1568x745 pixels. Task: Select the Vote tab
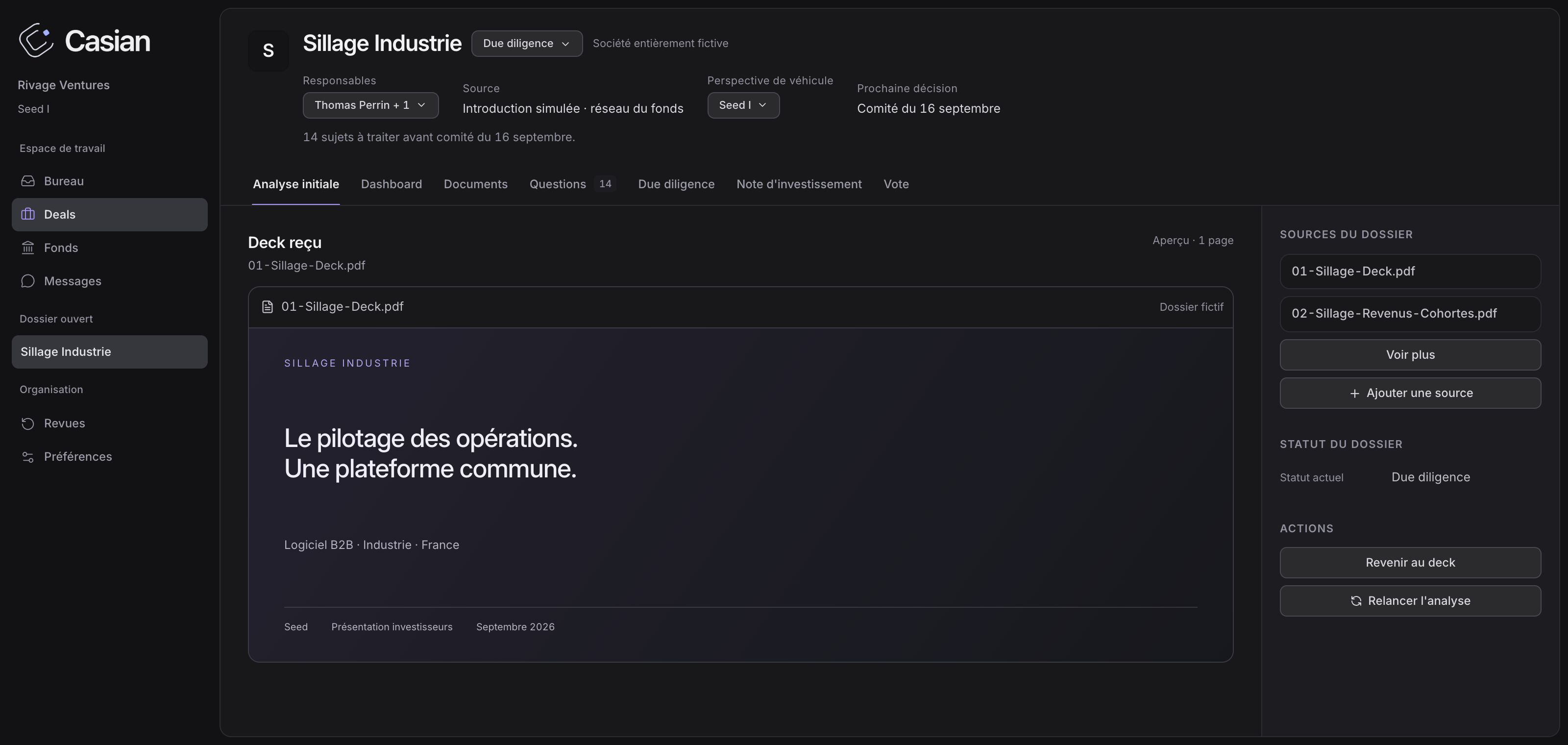[x=896, y=184]
